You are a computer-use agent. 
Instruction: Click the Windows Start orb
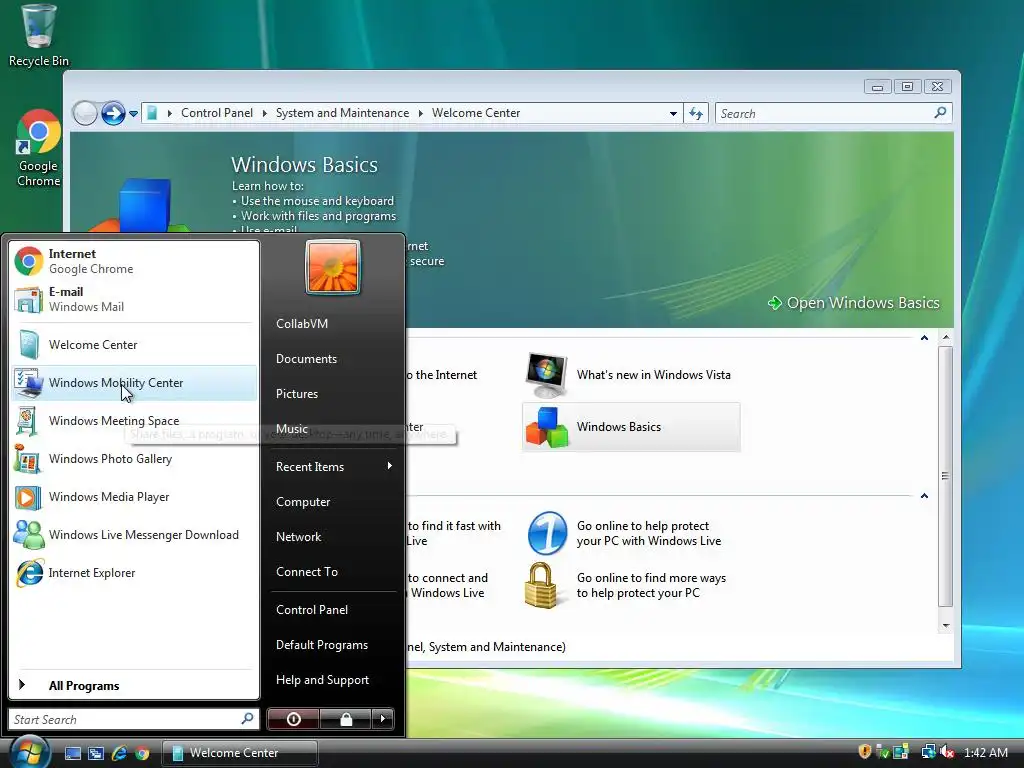[x=29, y=751]
